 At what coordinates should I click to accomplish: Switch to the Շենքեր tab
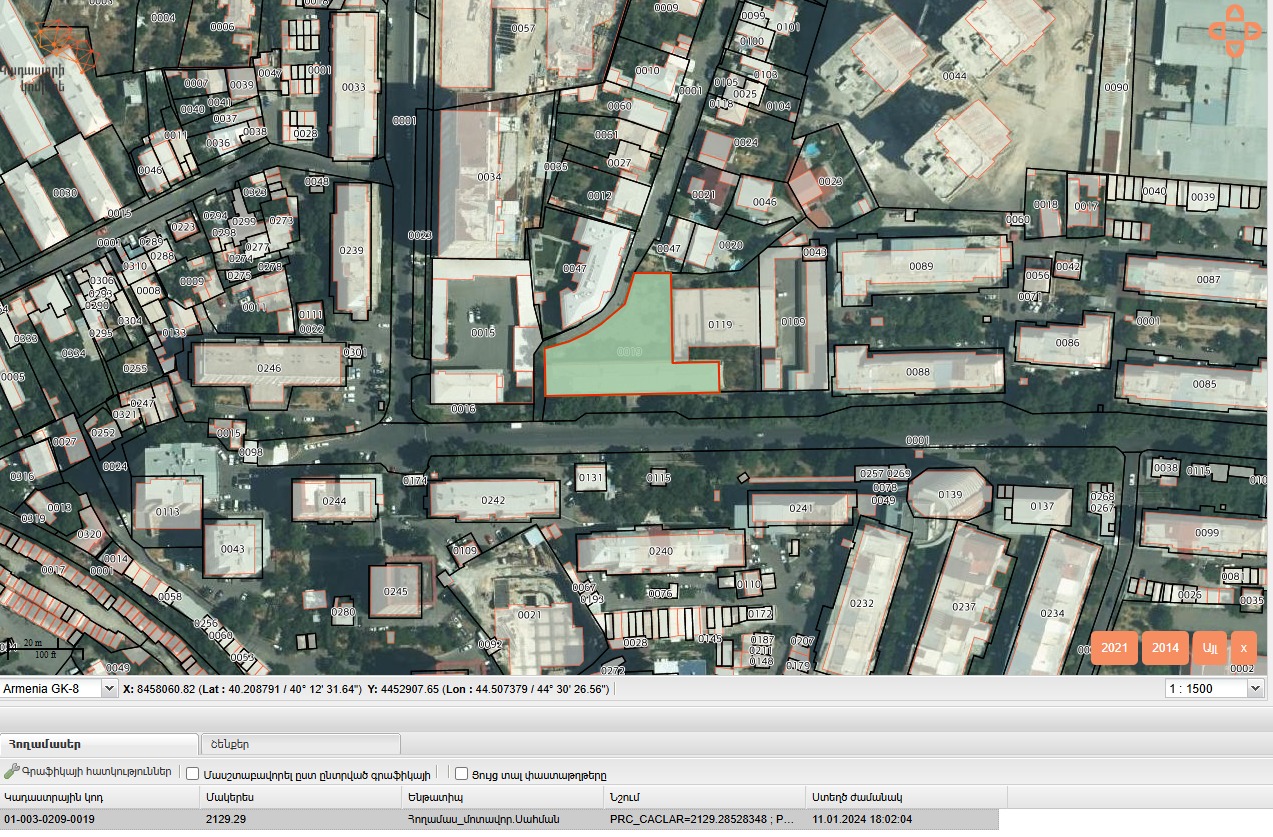(x=301, y=744)
